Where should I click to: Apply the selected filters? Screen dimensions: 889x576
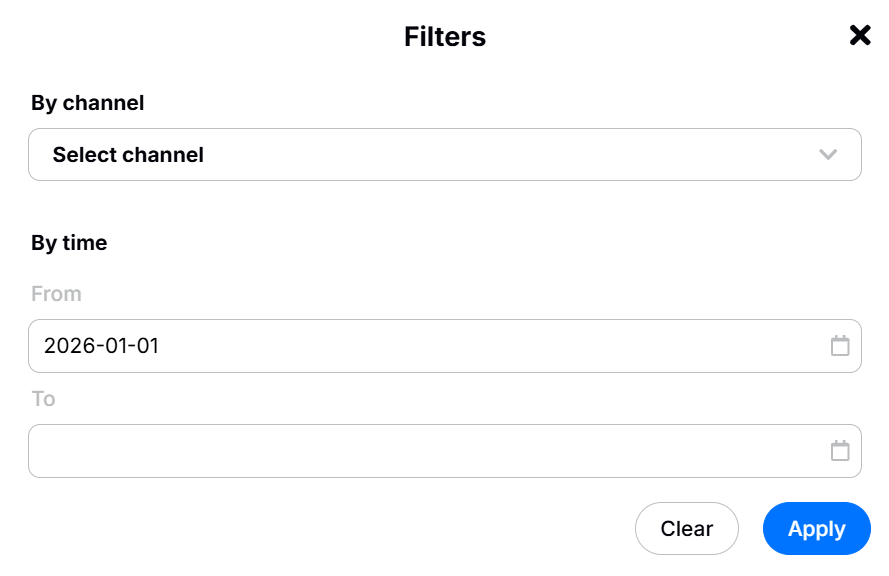coord(816,529)
